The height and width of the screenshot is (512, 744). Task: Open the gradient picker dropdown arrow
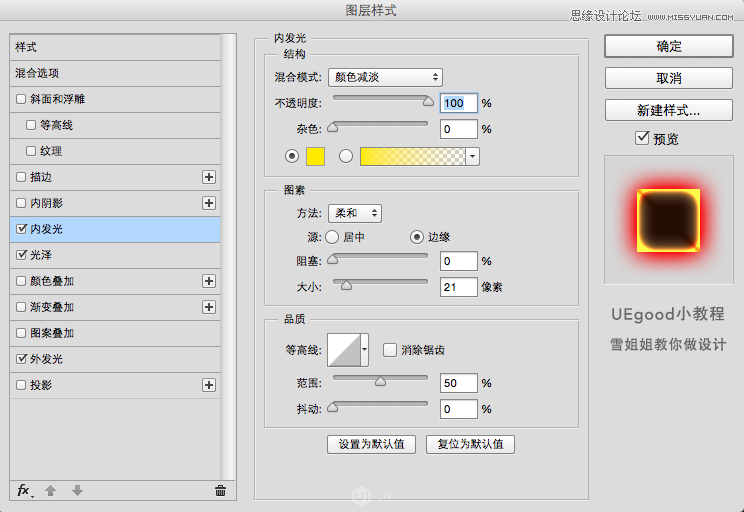473,157
